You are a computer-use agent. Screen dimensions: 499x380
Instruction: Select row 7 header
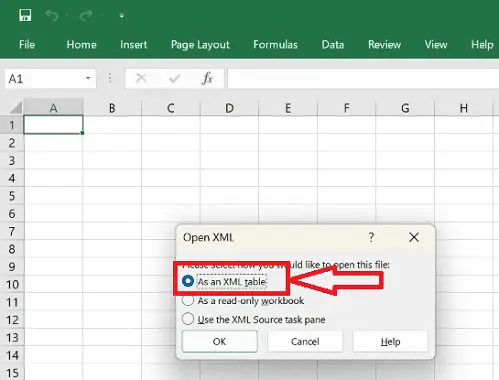click(x=12, y=231)
